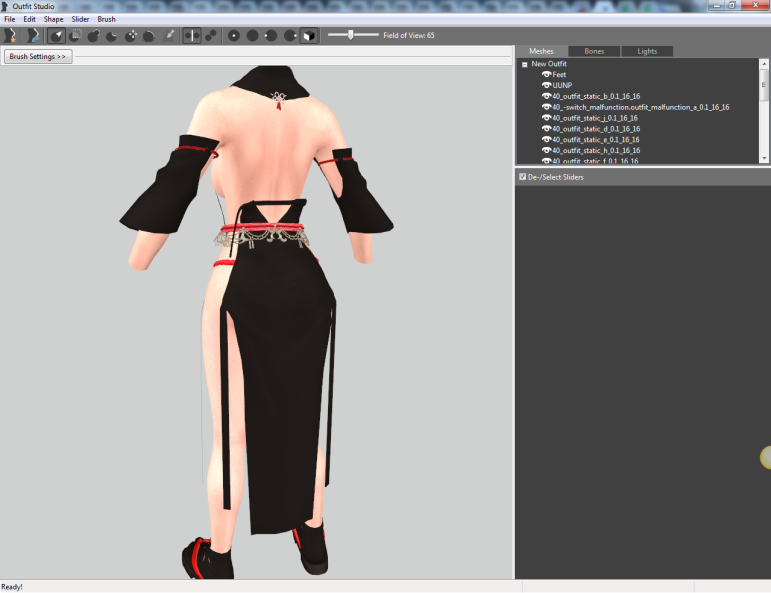The image size is (771, 593).
Task: Toggle X-Mirror brush mode
Action: [192, 35]
